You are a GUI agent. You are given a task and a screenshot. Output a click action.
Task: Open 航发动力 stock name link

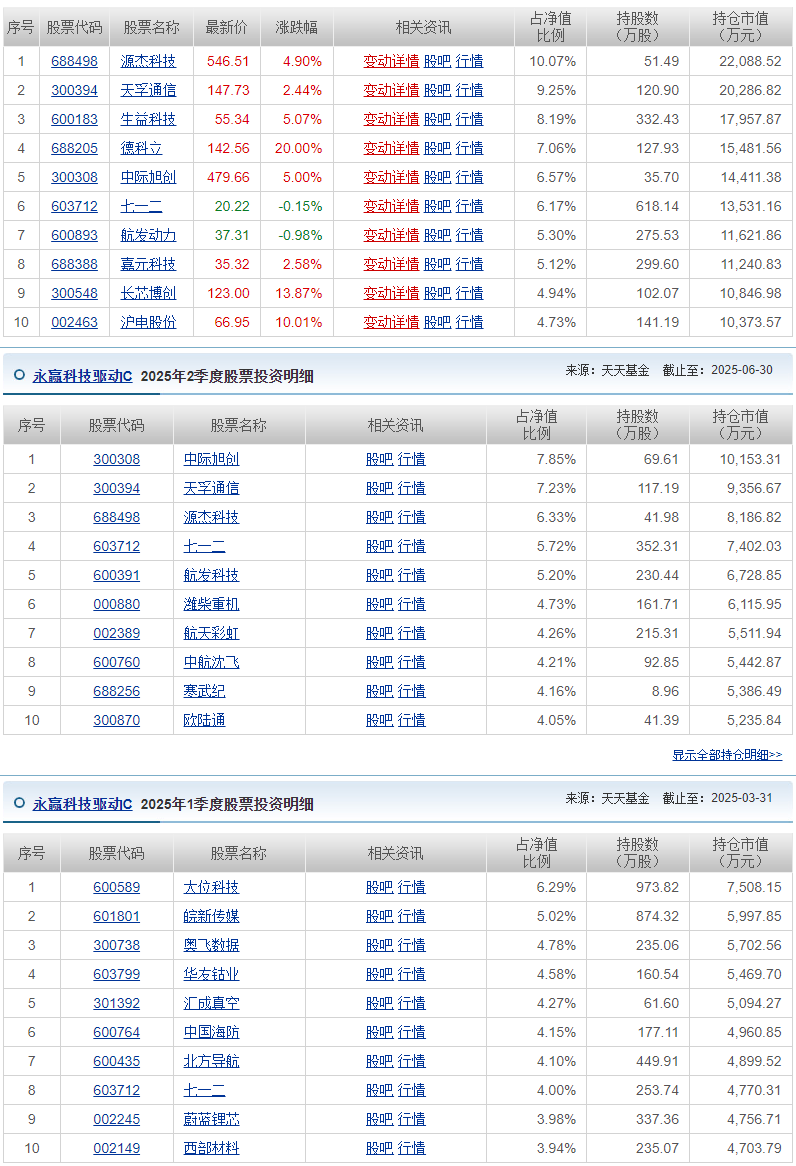point(148,236)
